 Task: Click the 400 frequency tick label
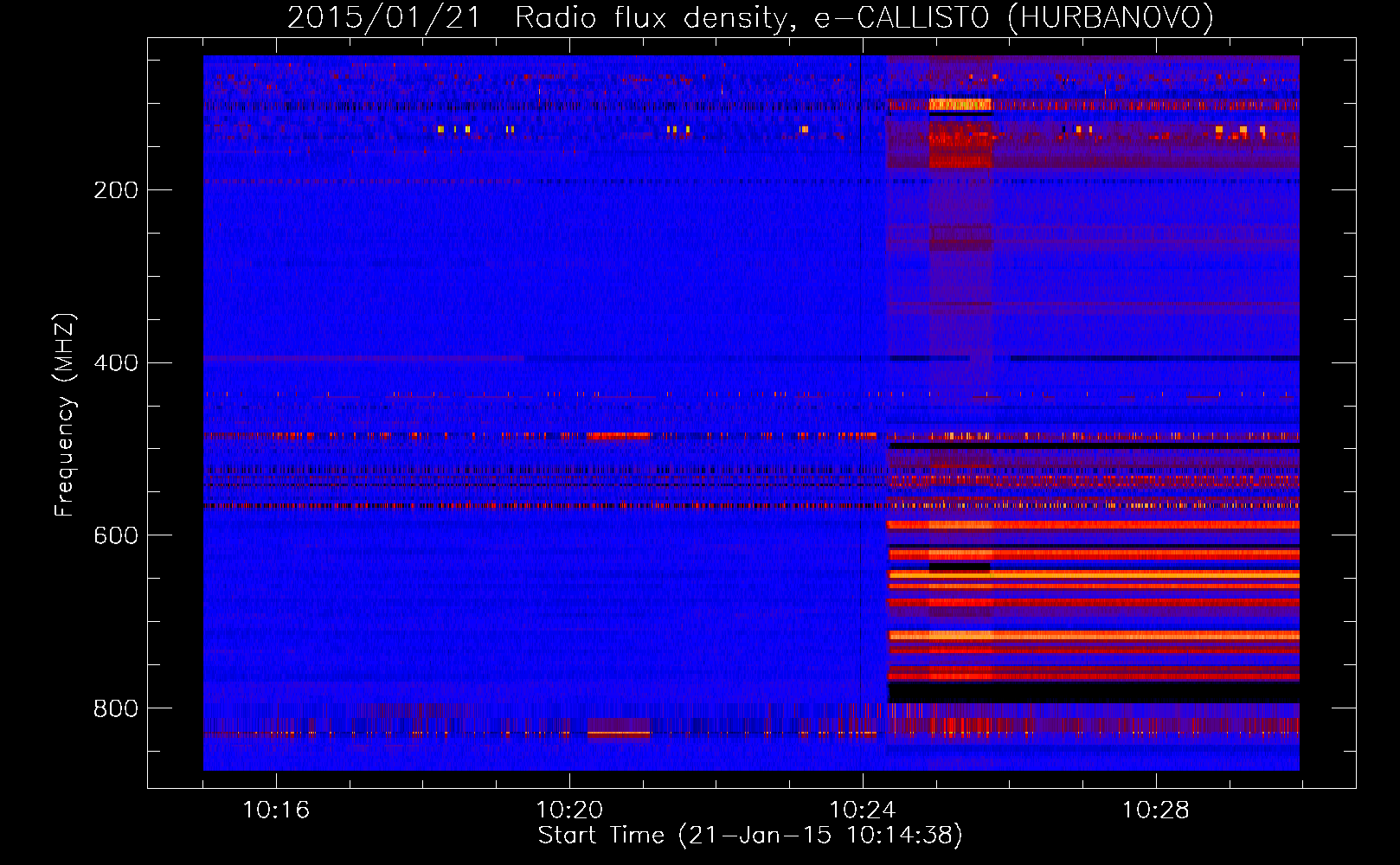click(116, 363)
